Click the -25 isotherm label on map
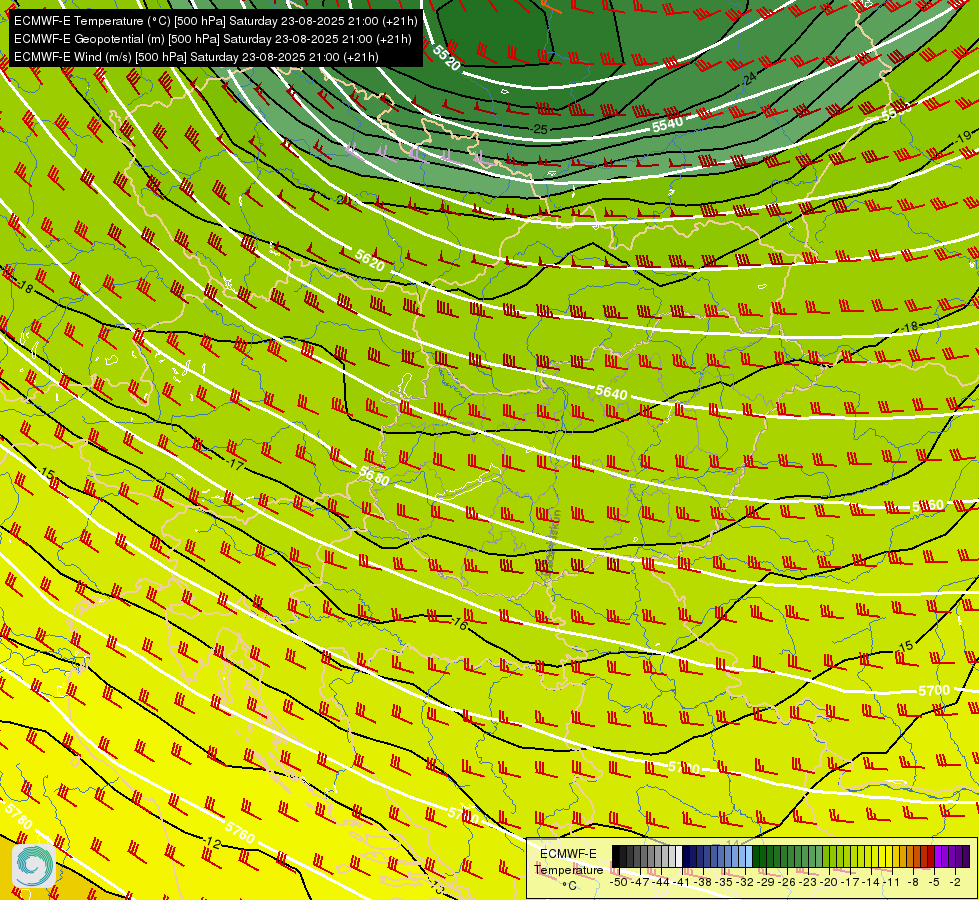Image resolution: width=979 pixels, height=900 pixels. click(539, 129)
